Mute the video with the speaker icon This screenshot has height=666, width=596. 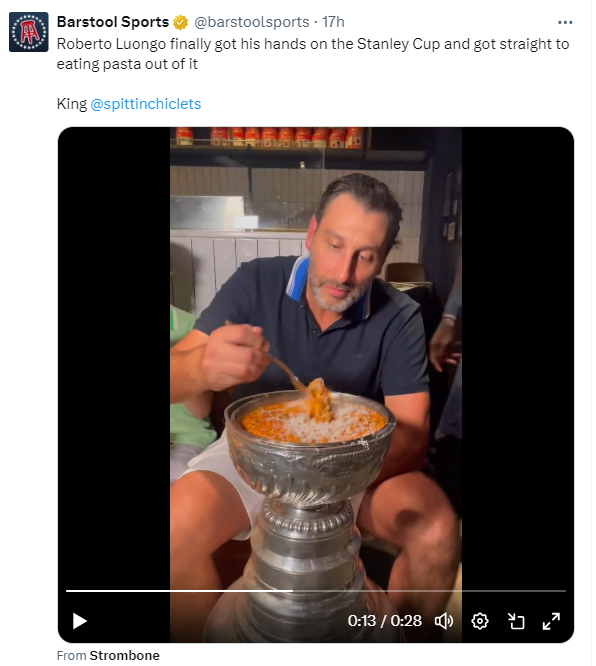coord(444,621)
